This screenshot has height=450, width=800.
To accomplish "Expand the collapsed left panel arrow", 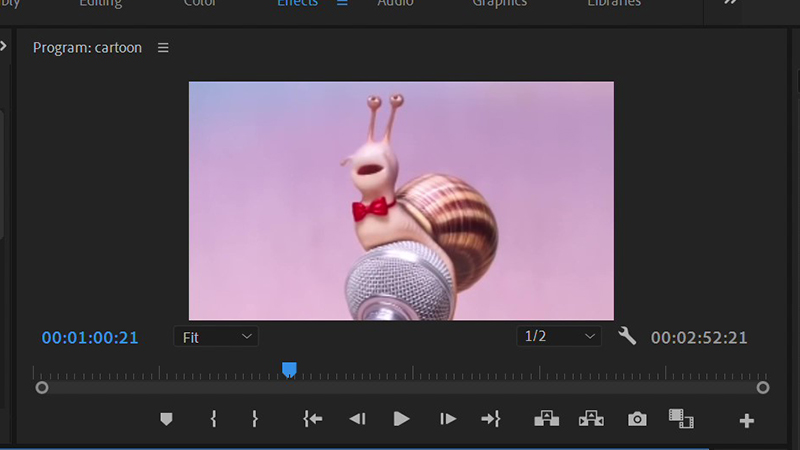I will [x=4, y=46].
